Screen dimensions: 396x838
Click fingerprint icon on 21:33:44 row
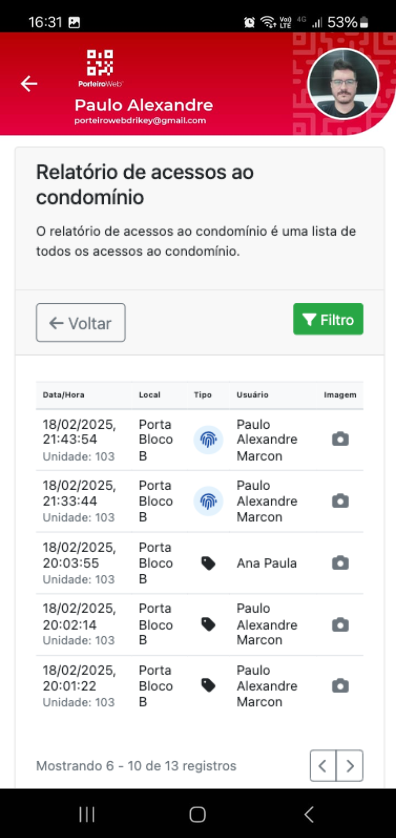(x=208, y=501)
